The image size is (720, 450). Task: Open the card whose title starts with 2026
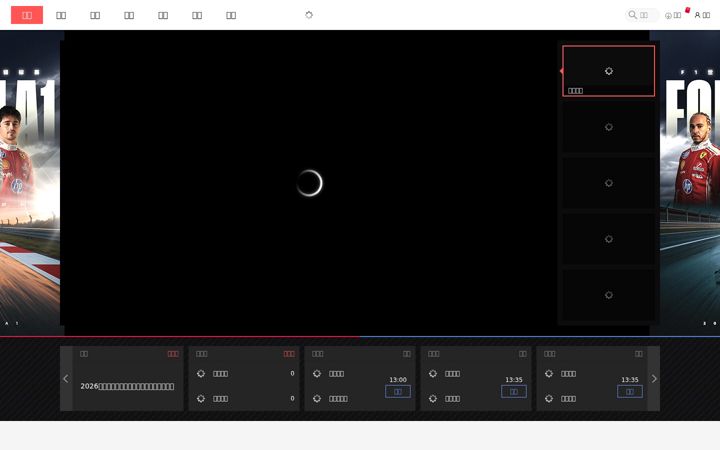tap(128, 378)
